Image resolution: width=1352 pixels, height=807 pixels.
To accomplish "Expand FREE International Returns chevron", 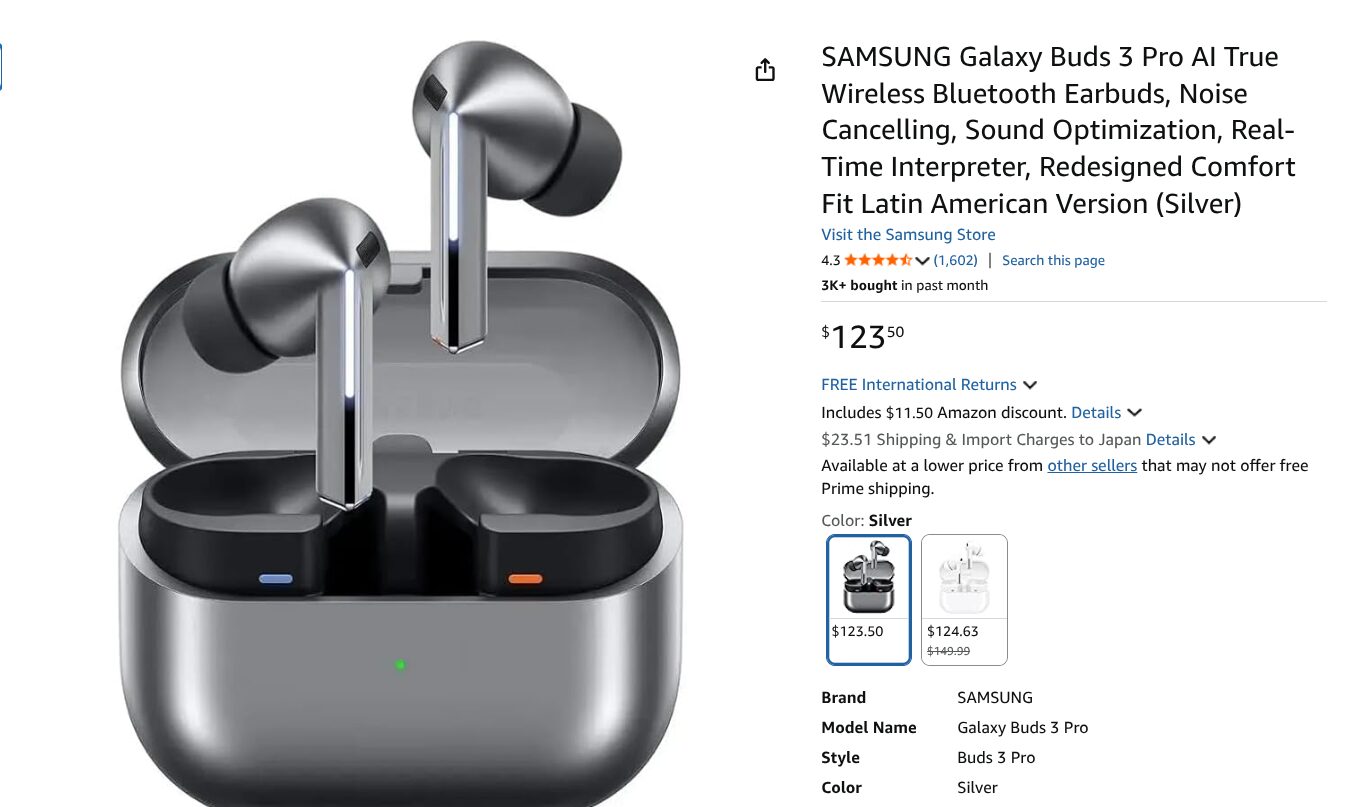I will (x=1030, y=385).
